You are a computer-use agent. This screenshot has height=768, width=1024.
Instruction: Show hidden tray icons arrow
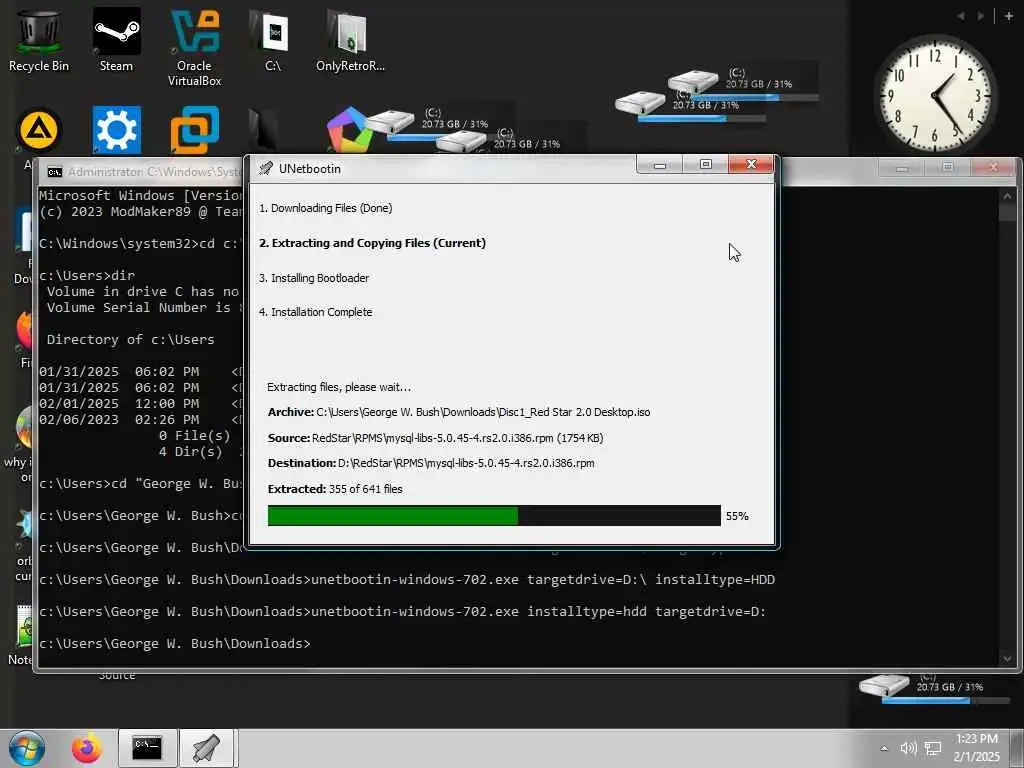(884, 748)
